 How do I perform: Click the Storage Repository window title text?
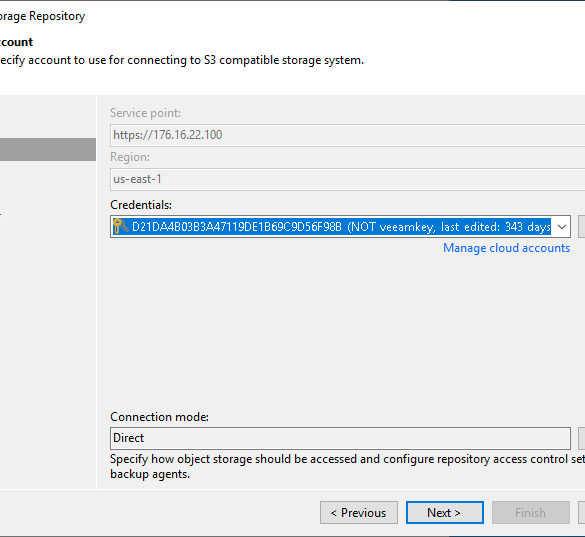43,16
